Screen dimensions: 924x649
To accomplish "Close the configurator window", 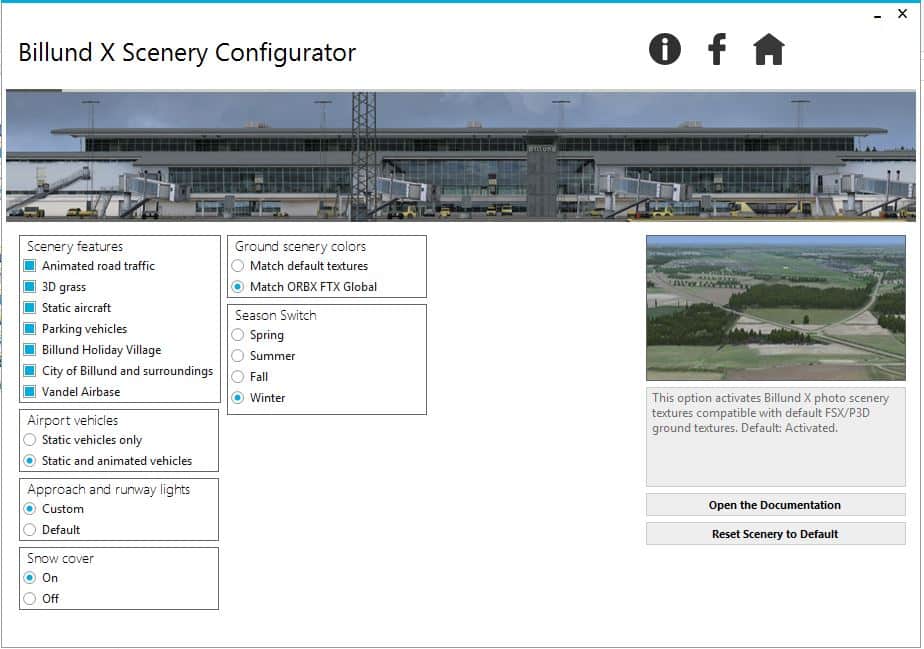I will pos(902,14).
